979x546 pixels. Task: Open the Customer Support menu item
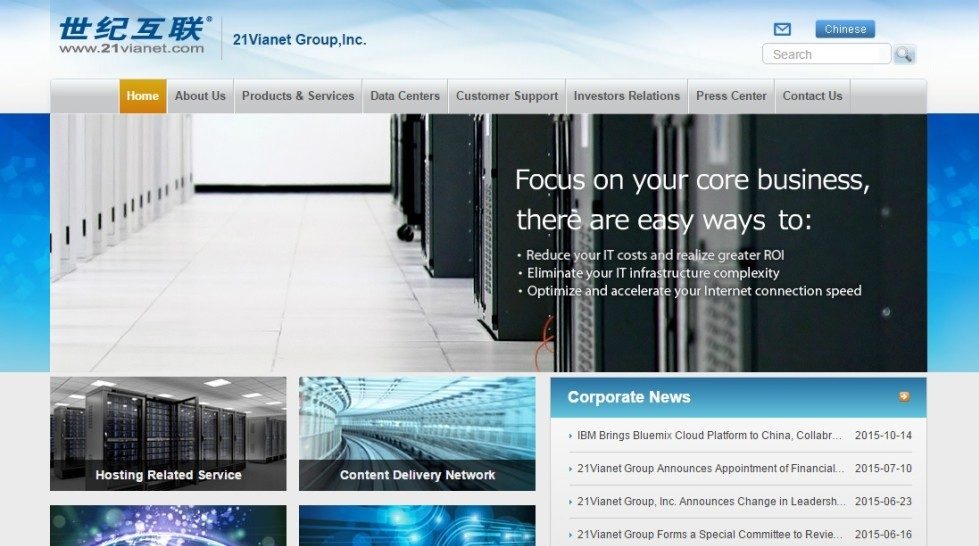[507, 96]
